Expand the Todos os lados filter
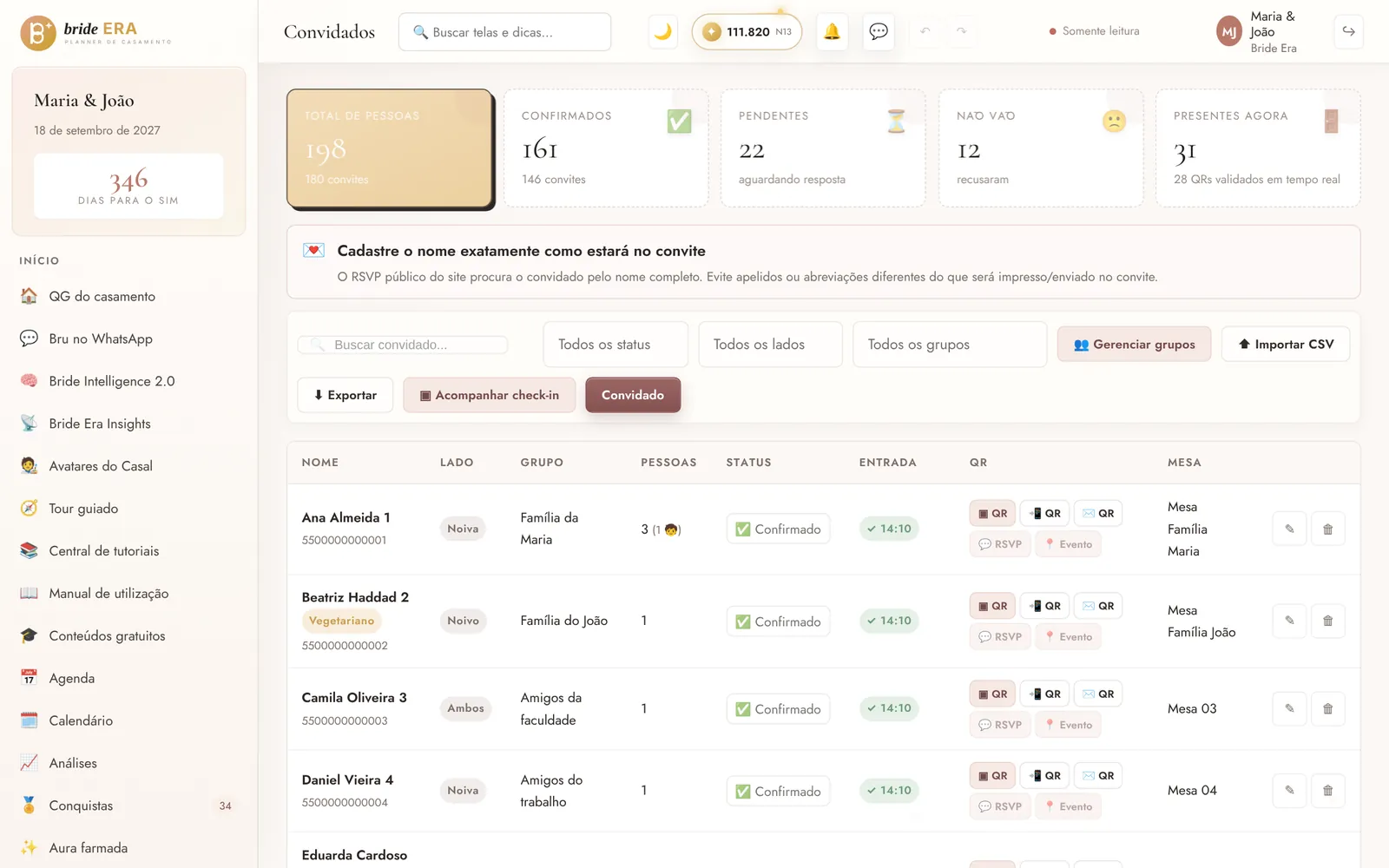 (770, 345)
